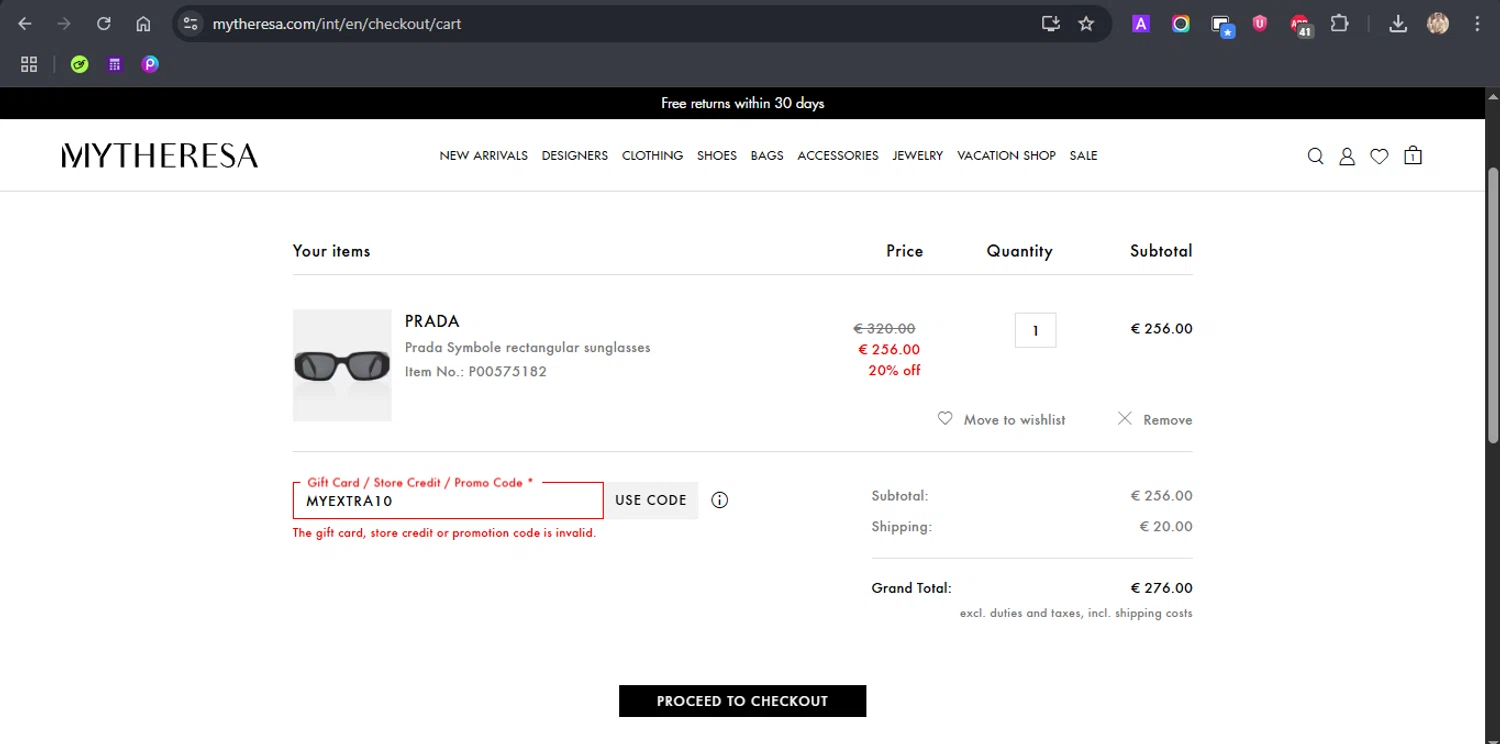Open the extensions puzzle icon

[x=1339, y=24]
